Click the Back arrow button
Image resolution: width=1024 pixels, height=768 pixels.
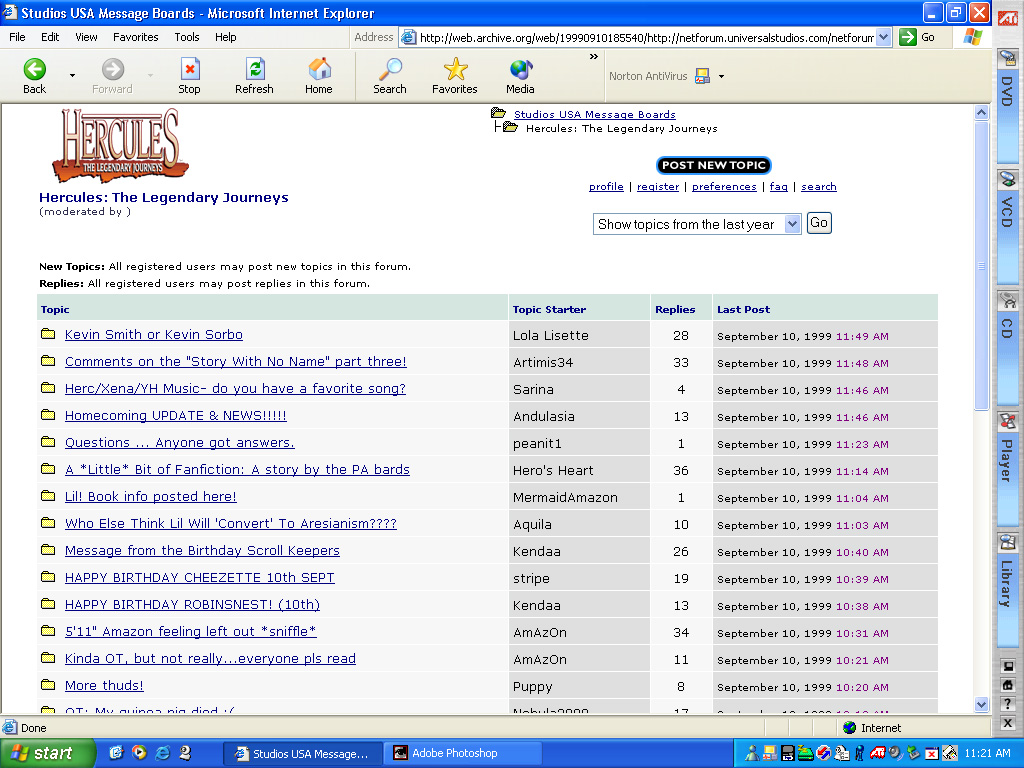35,76
